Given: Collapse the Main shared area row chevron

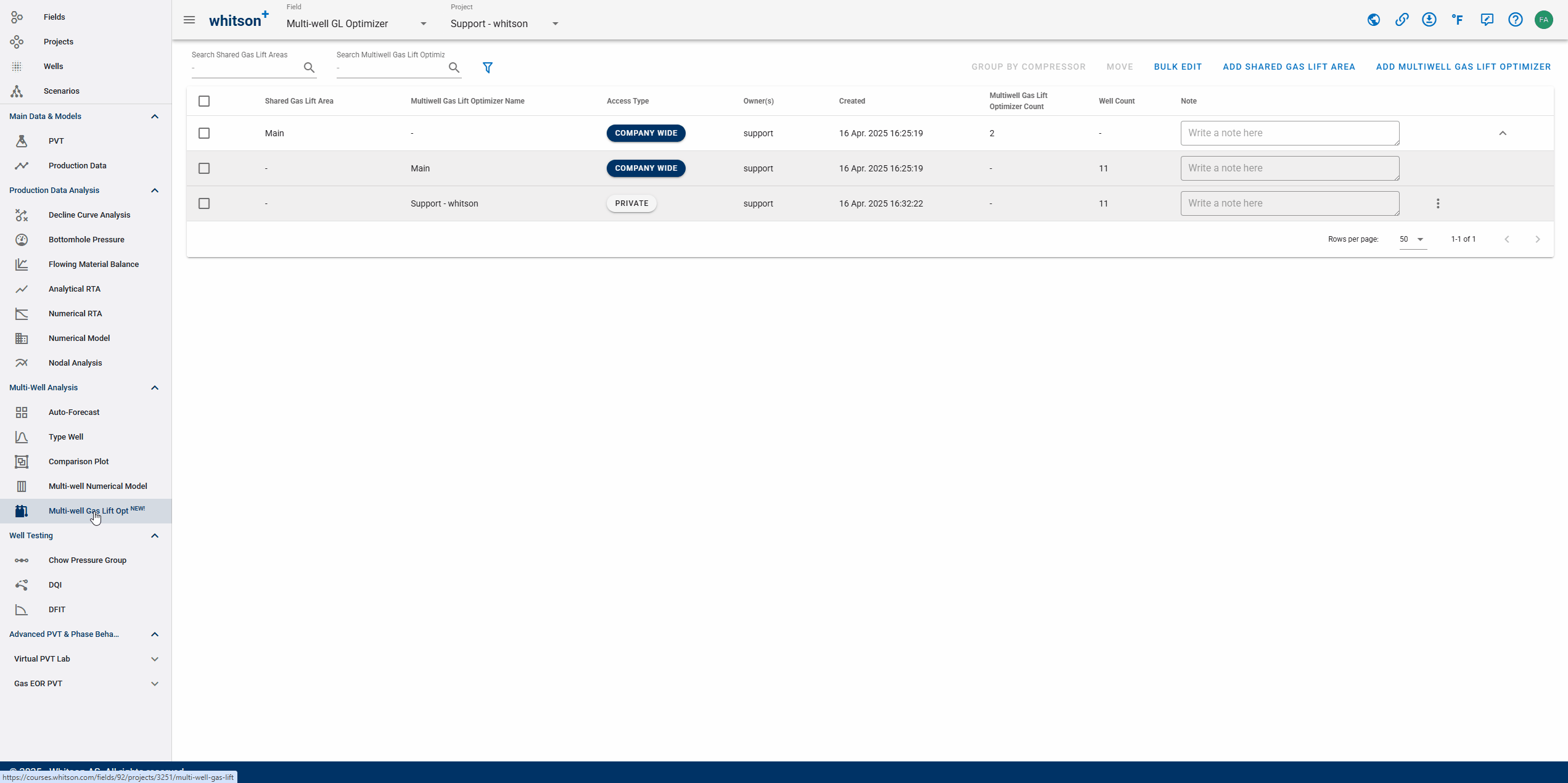Looking at the screenshot, I should tap(1503, 133).
